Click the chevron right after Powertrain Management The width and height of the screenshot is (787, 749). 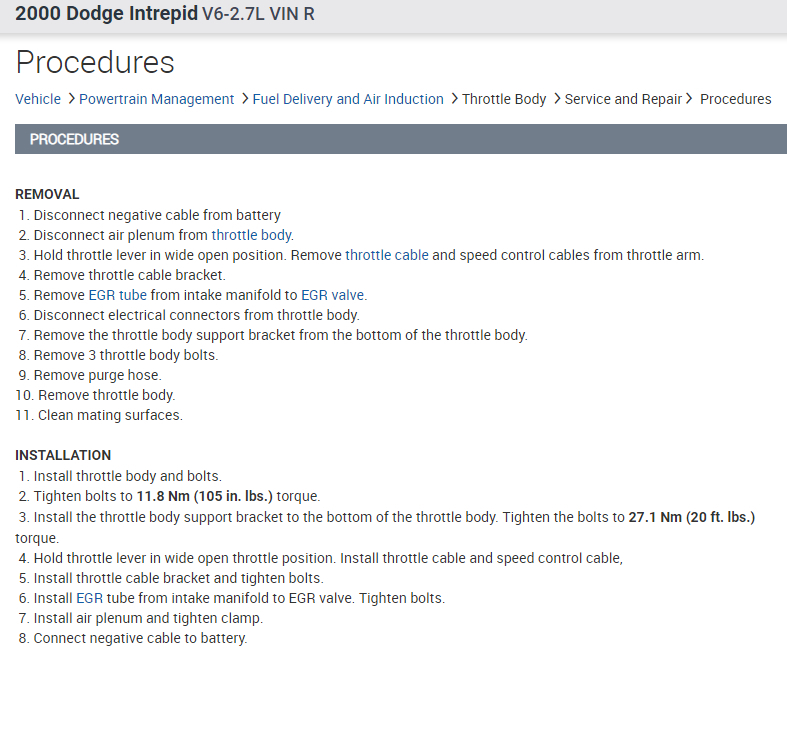click(x=244, y=99)
